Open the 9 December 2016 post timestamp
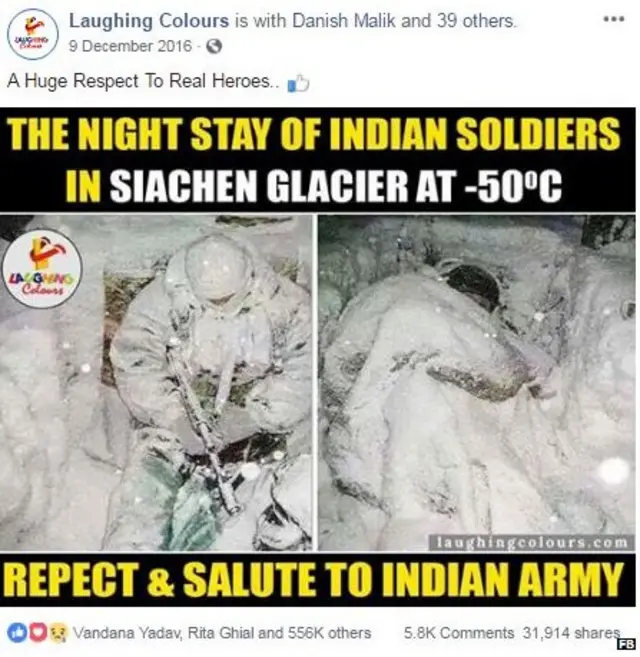 (x=130, y=46)
